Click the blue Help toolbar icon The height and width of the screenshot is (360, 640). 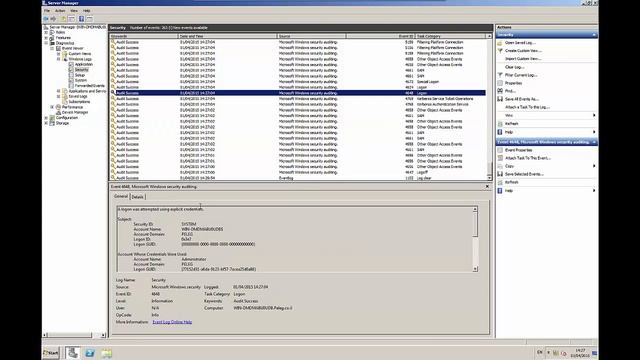81,19
